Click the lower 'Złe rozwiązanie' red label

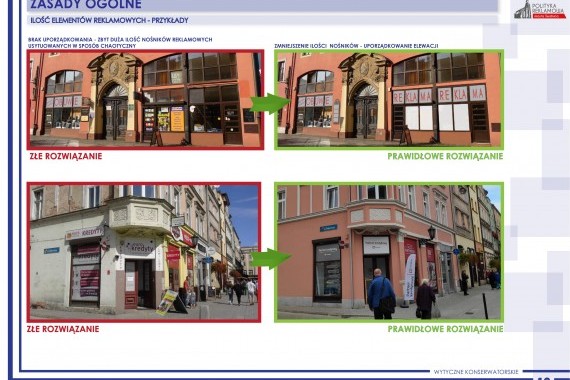[63, 329]
